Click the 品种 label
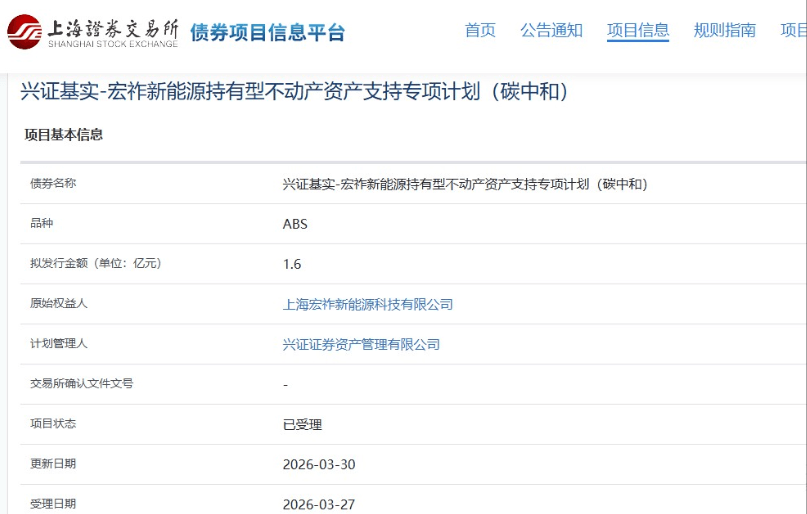Image resolution: width=807 pixels, height=514 pixels. [x=42, y=223]
